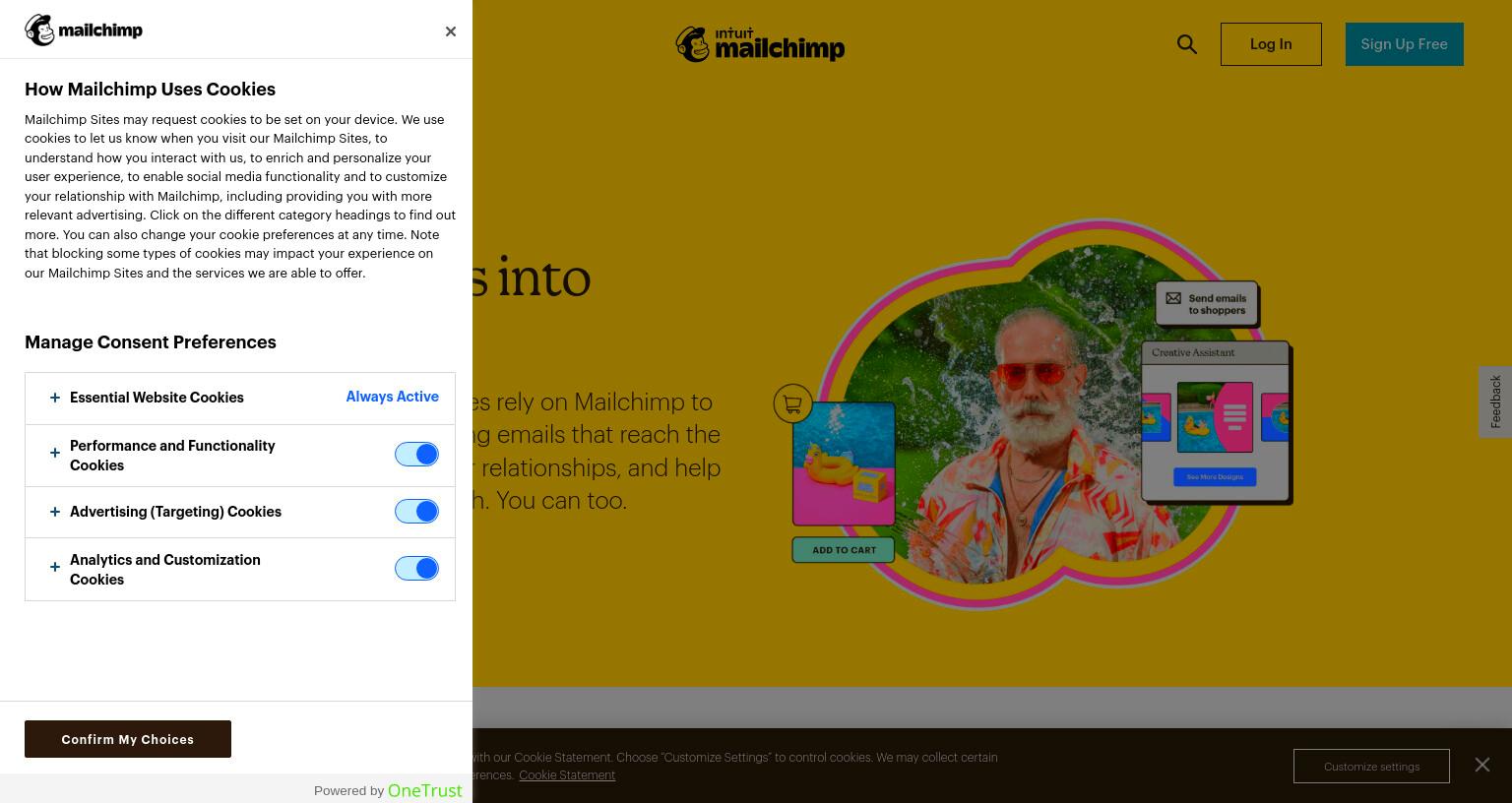Open the Cookie Statement link
Viewport: 1512px width, 803px height.
point(567,775)
